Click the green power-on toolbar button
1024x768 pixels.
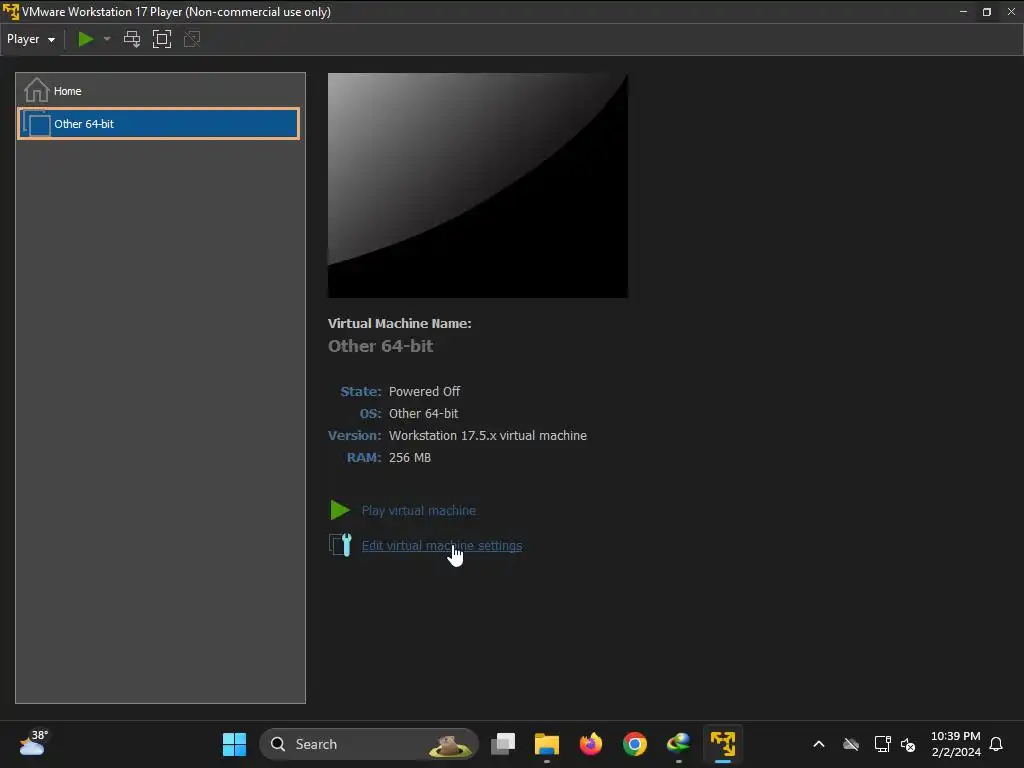pos(86,39)
